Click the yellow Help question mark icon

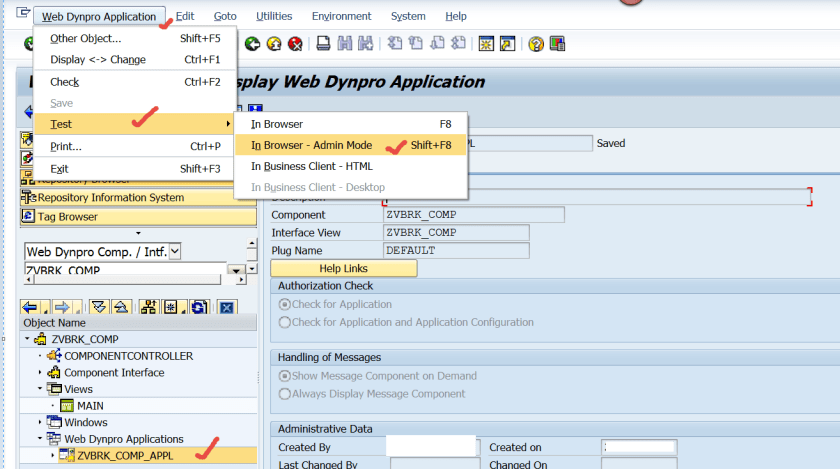[536, 44]
